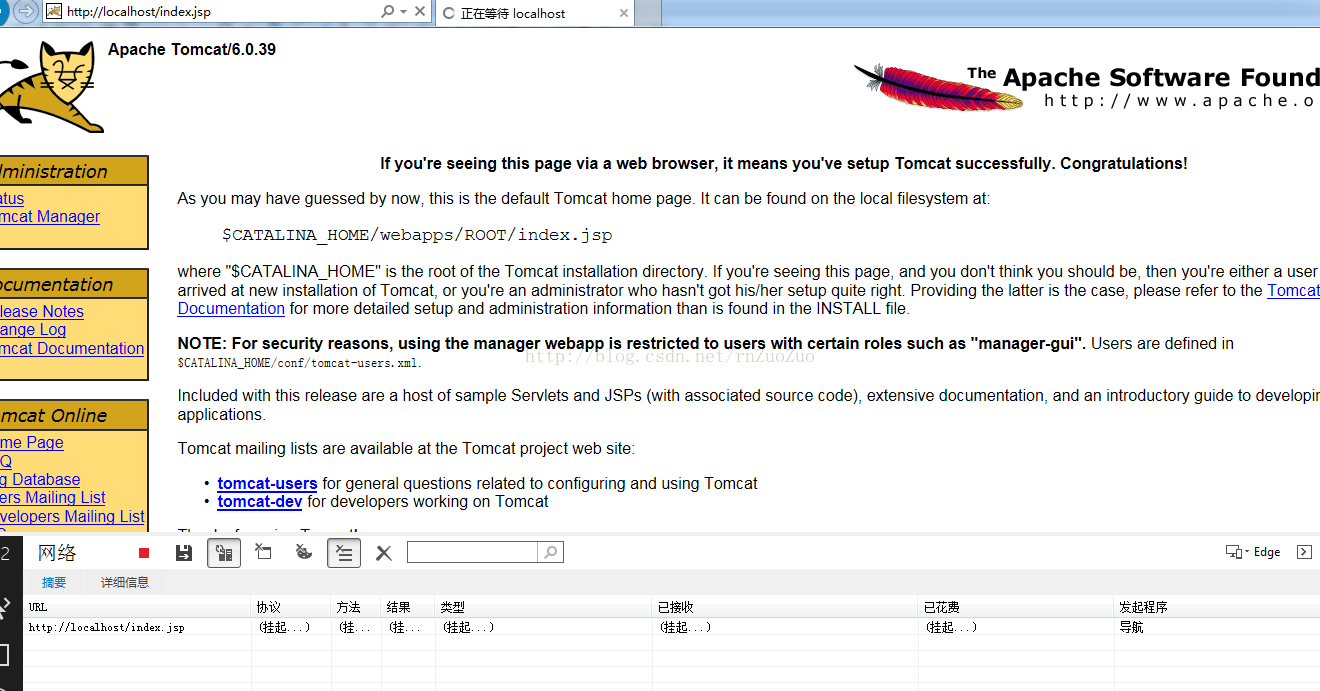Stop page loading with address bar X
This screenshot has height=691, width=1320.
pyautogui.click(x=420, y=12)
